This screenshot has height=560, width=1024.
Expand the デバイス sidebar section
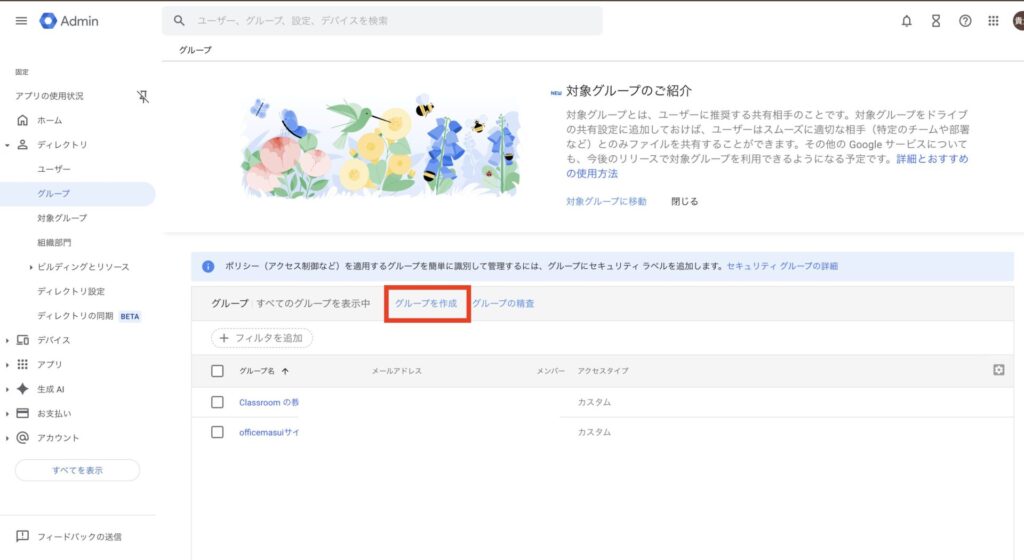click(x=8, y=340)
